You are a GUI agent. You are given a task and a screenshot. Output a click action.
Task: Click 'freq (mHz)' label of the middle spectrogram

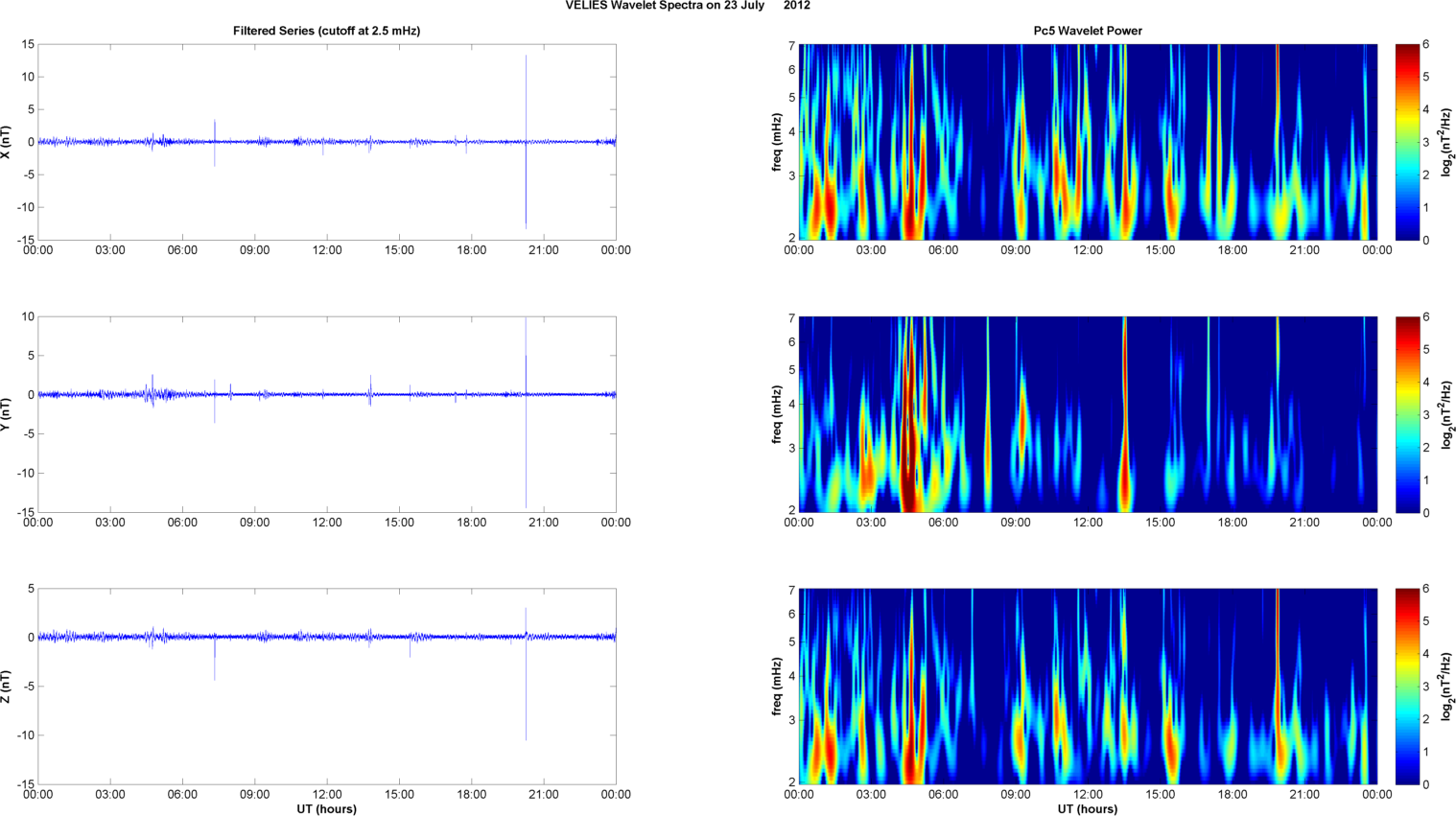click(x=777, y=414)
